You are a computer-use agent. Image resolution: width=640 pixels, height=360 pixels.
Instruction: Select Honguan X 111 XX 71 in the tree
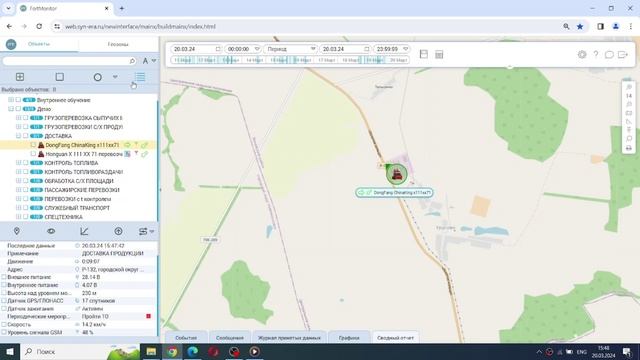[x=84, y=154]
